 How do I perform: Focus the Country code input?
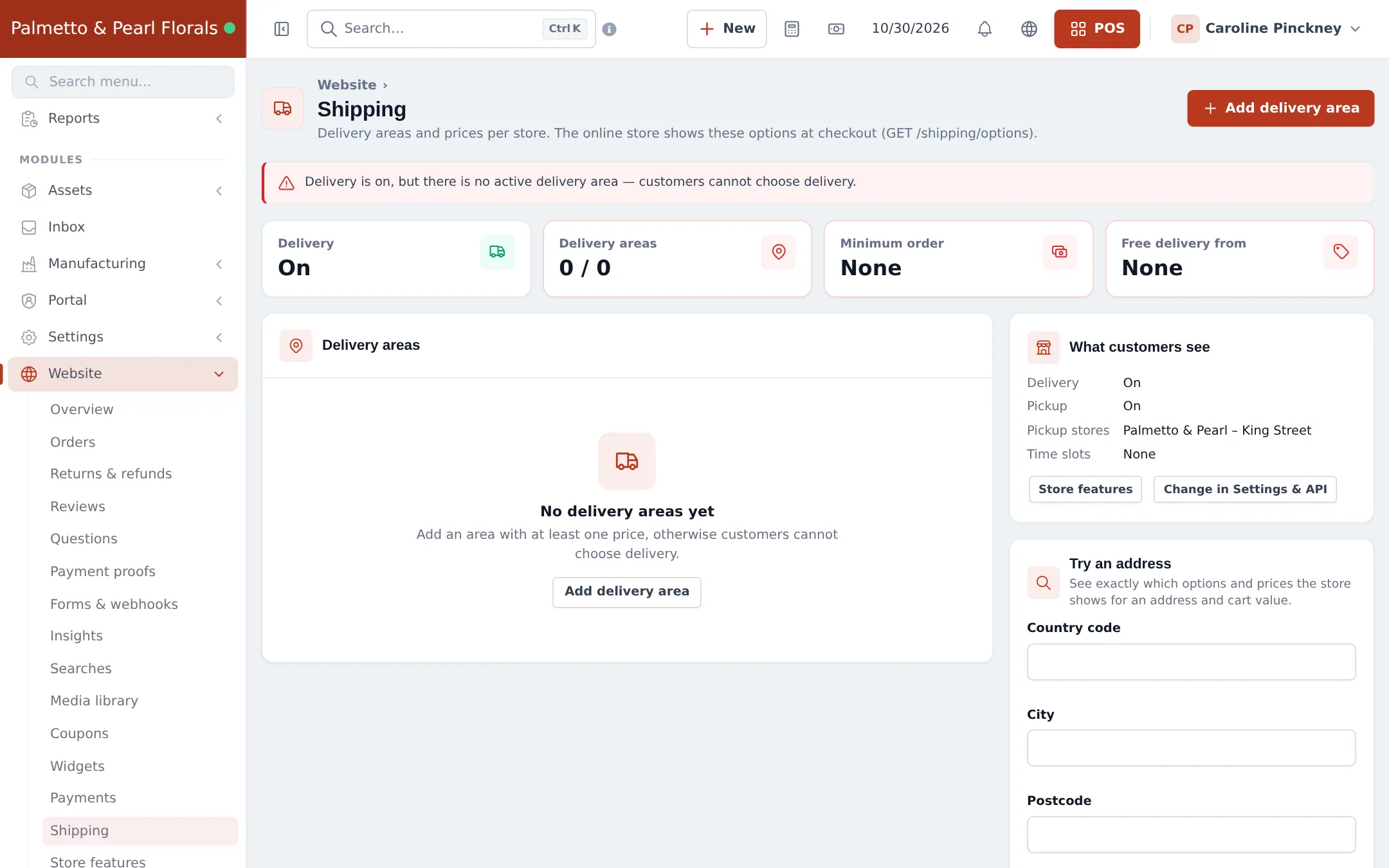click(1191, 662)
